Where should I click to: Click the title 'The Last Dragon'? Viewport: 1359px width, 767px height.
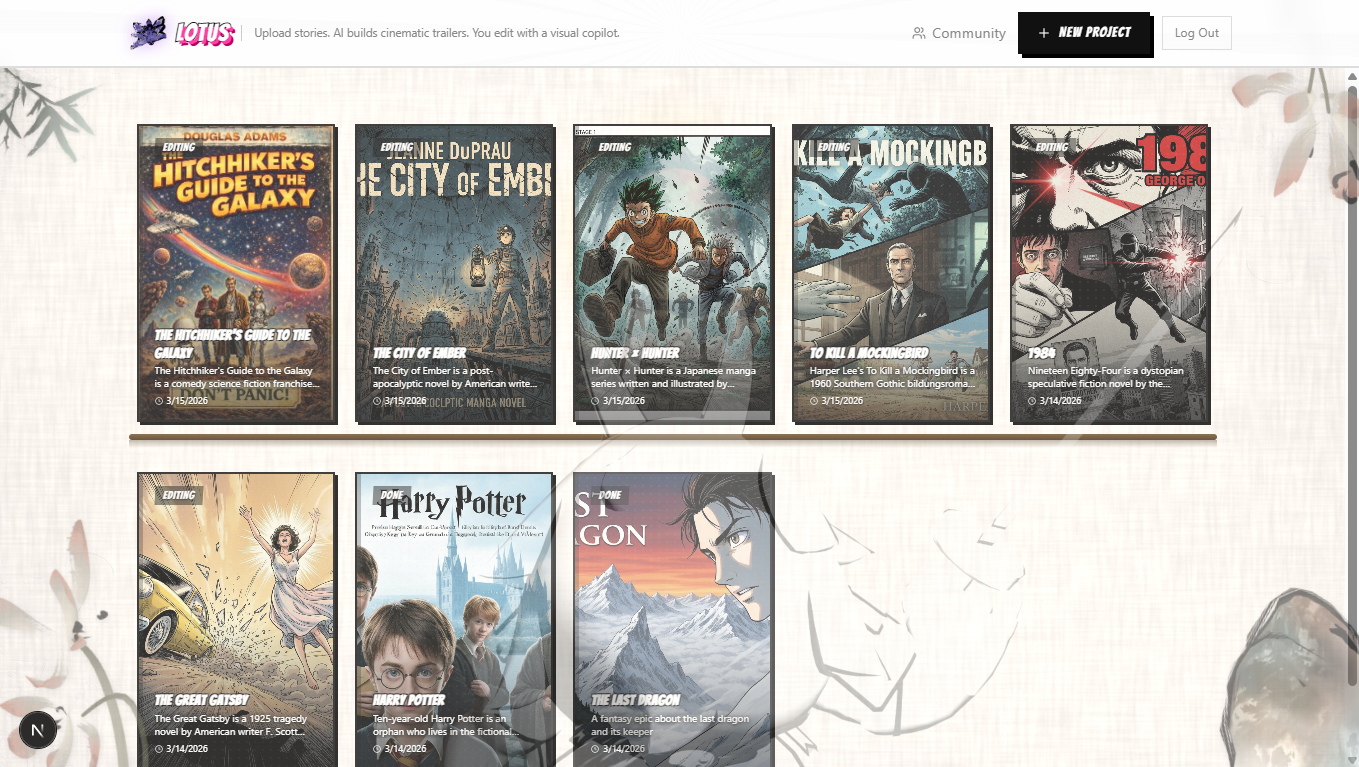[636, 700]
